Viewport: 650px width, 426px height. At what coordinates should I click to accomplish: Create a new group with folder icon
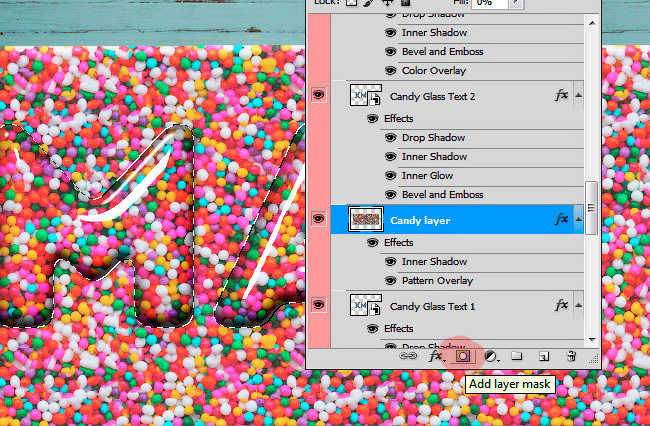point(517,356)
